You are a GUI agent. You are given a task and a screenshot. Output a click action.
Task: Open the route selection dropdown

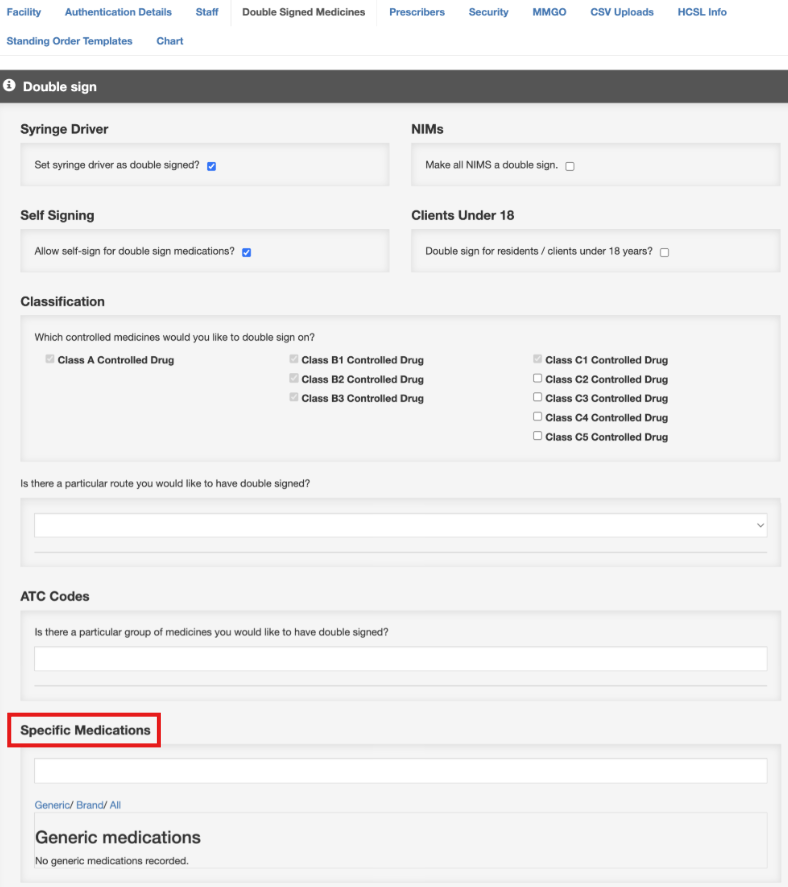400,525
